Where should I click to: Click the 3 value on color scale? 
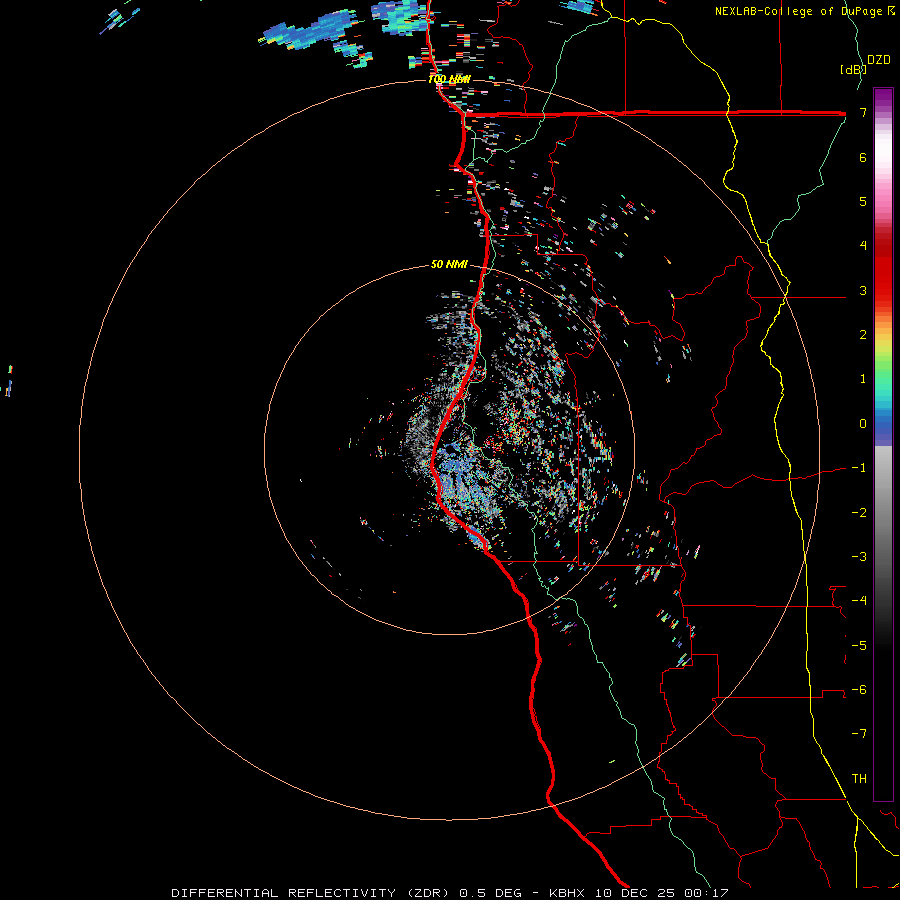(x=863, y=290)
